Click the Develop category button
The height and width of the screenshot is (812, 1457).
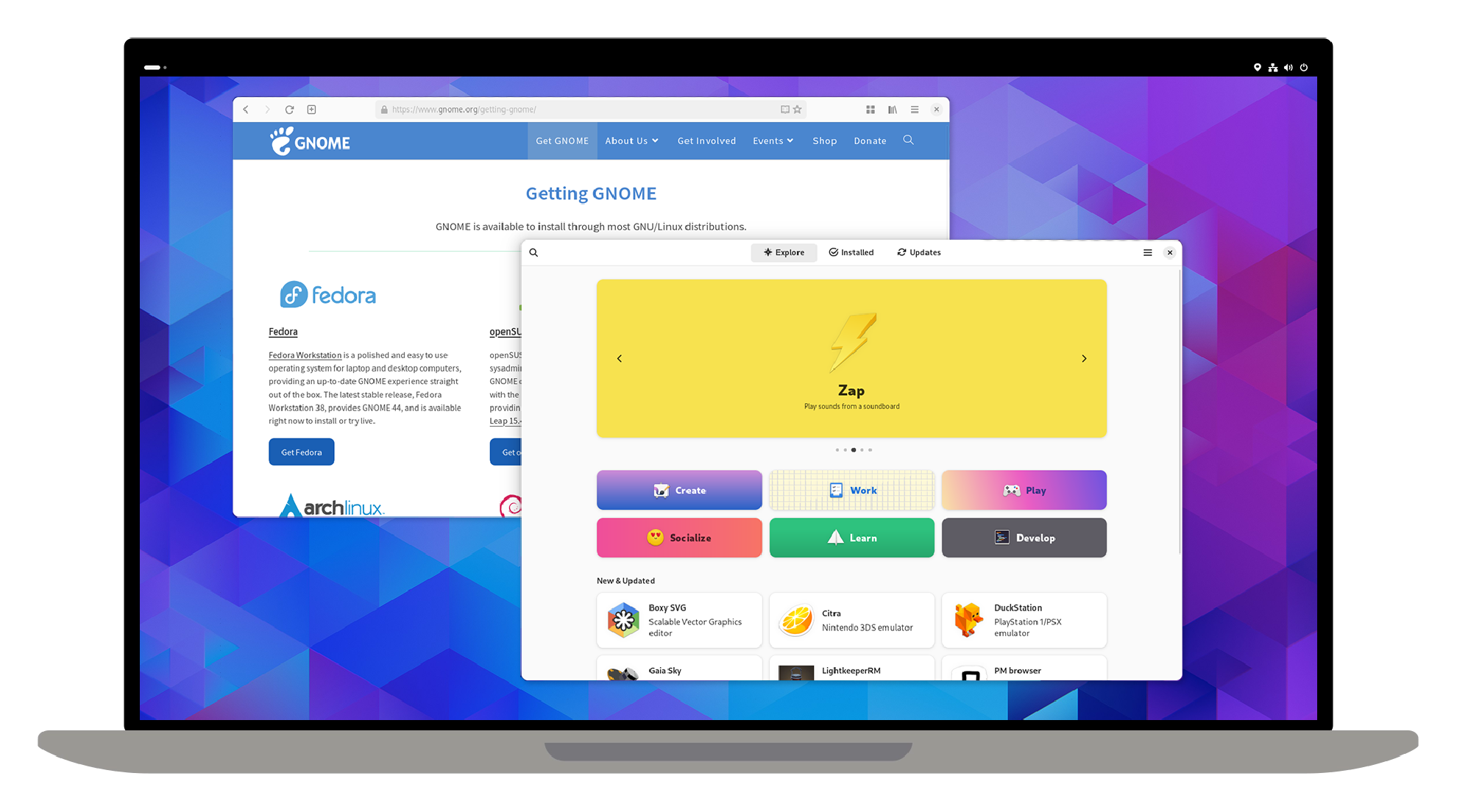pos(1024,537)
